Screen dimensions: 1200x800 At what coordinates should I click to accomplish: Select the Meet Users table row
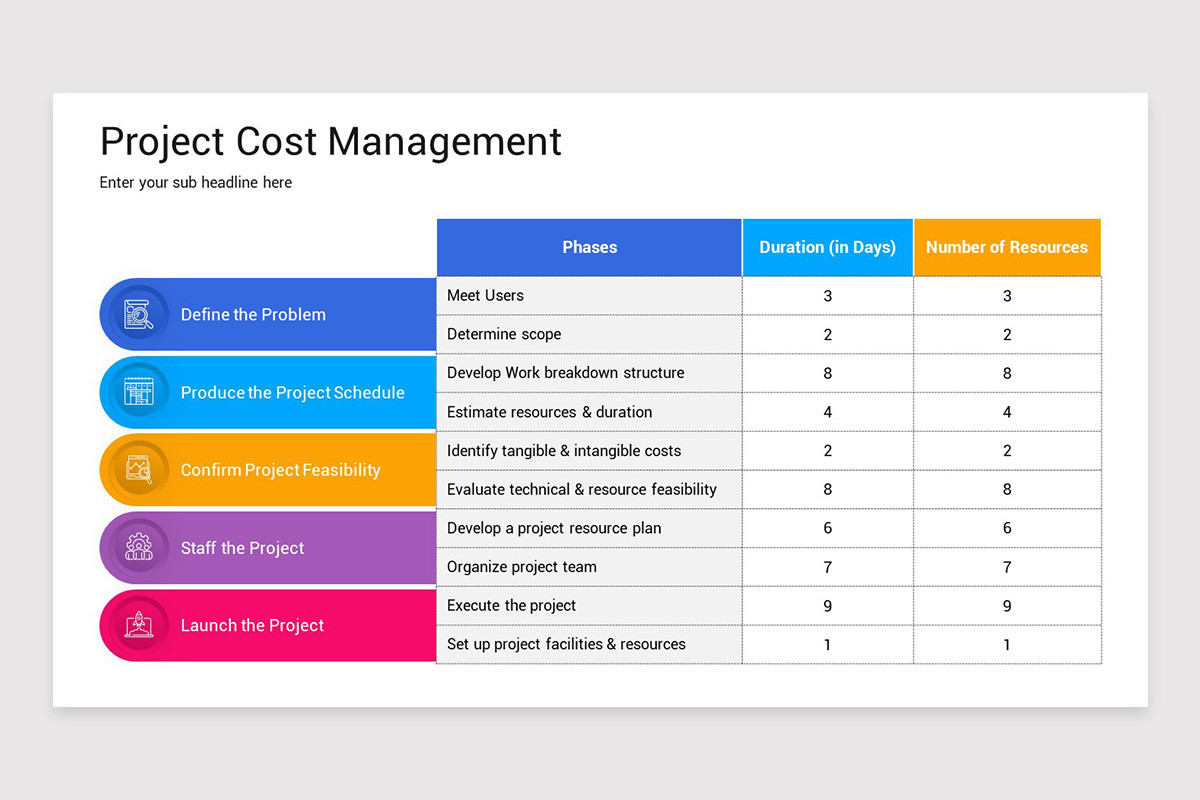589,295
